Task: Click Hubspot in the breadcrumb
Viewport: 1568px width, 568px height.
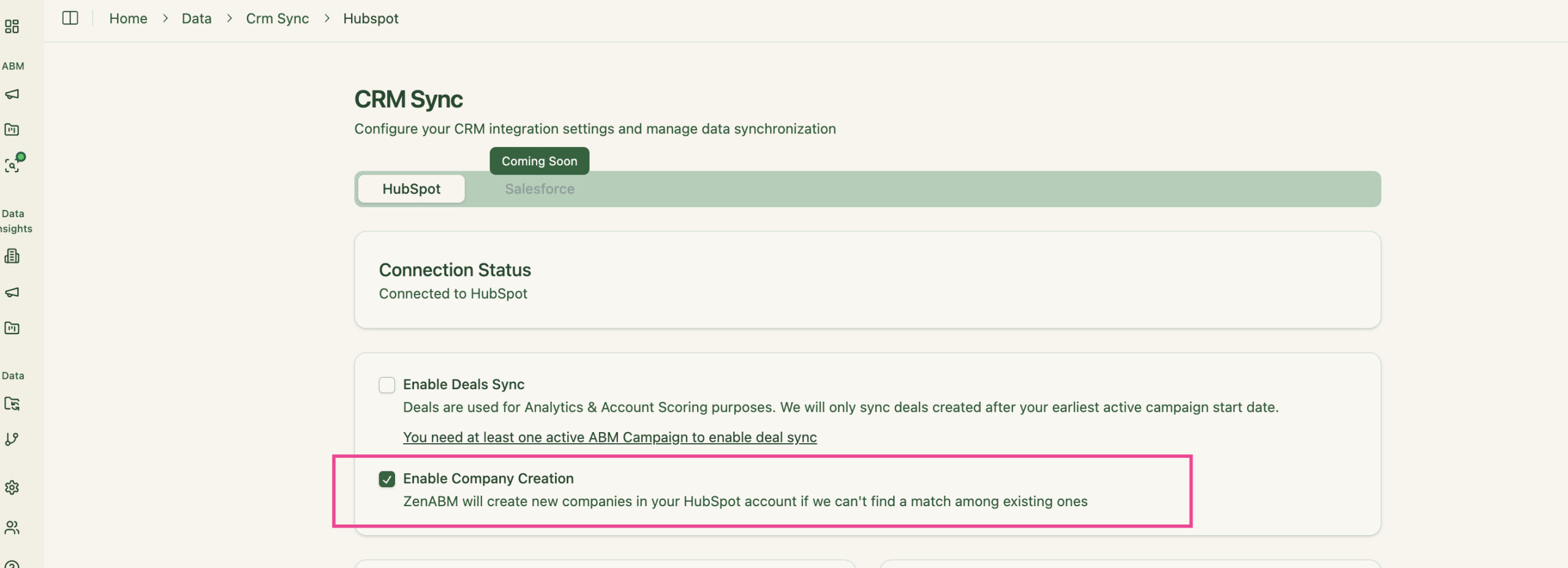Action: [371, 18]
